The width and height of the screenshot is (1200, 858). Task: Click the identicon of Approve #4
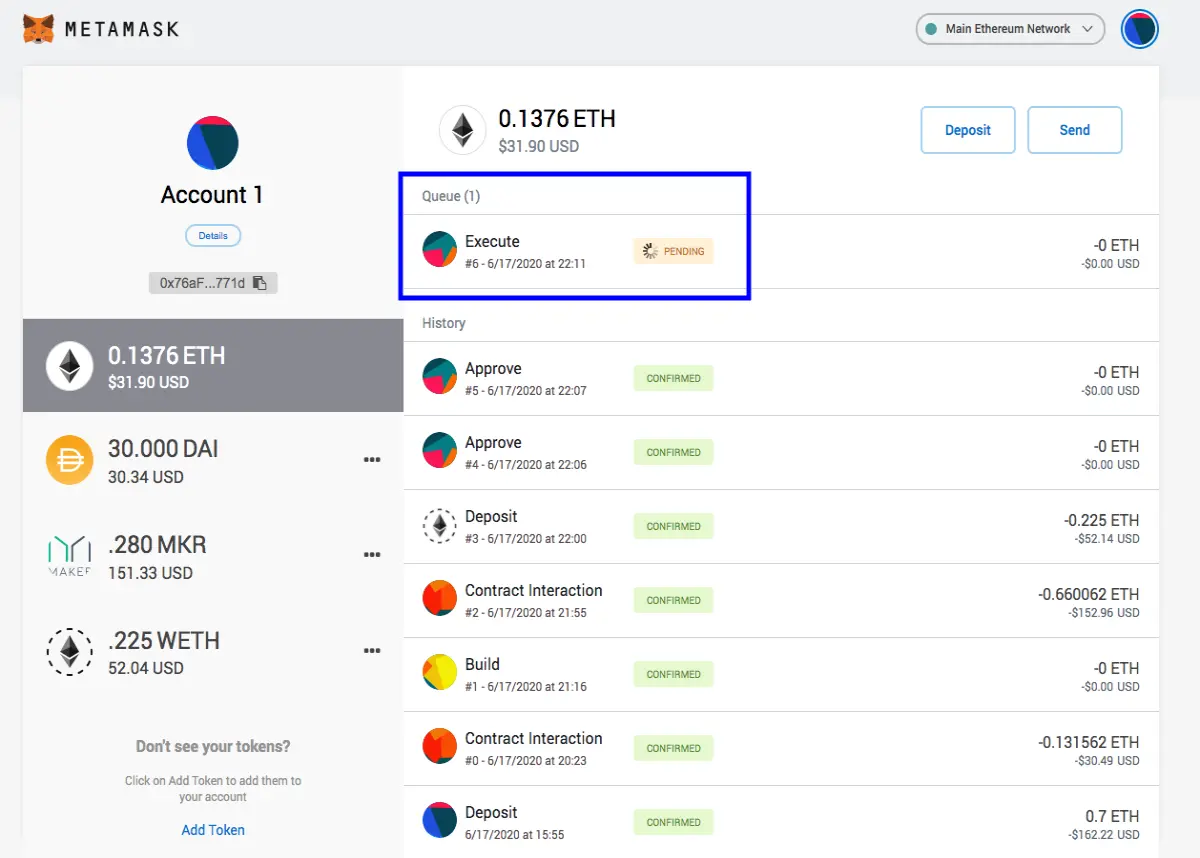coord(440,450)
